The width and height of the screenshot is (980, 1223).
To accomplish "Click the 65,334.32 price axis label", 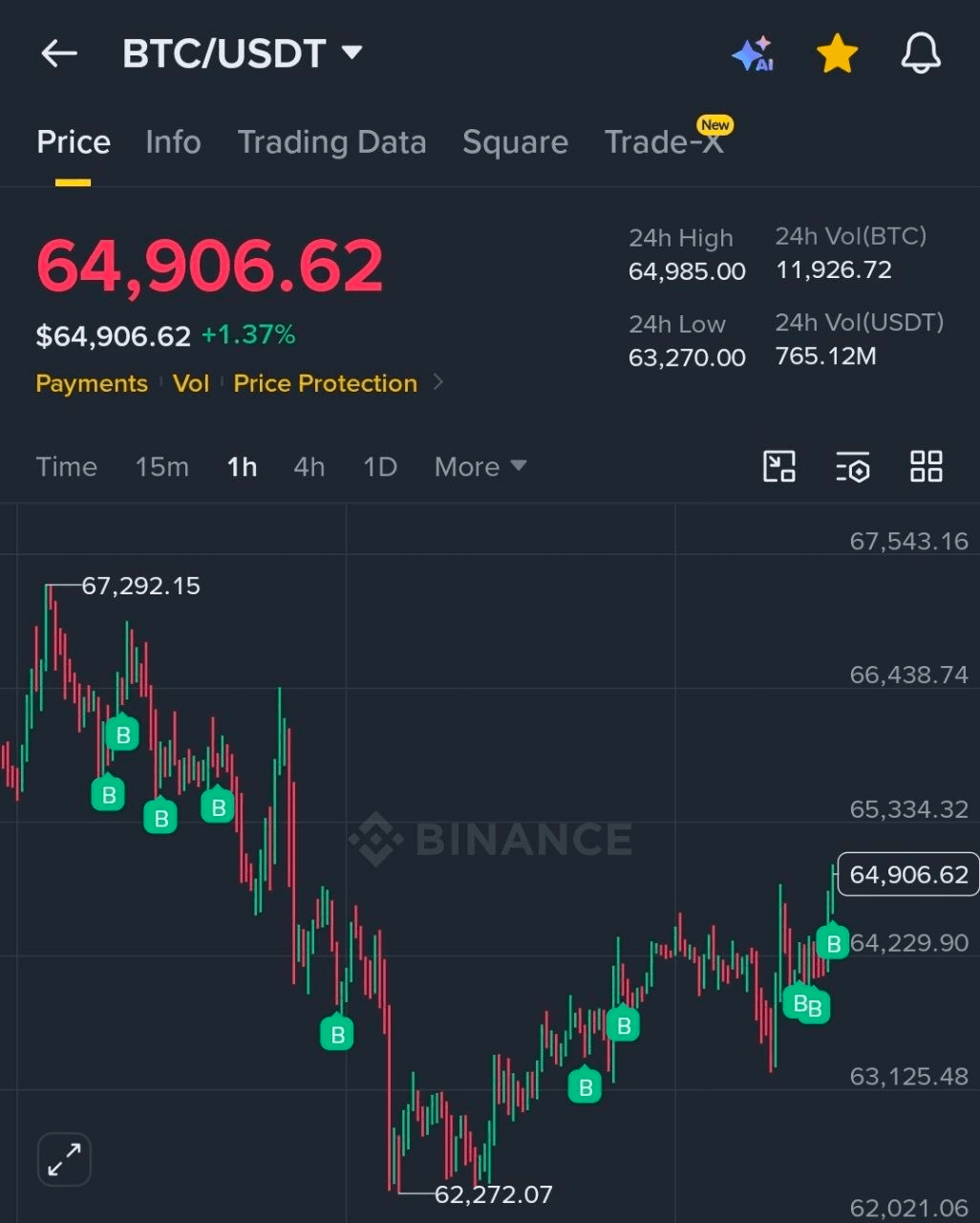I will tap(909, 809).
